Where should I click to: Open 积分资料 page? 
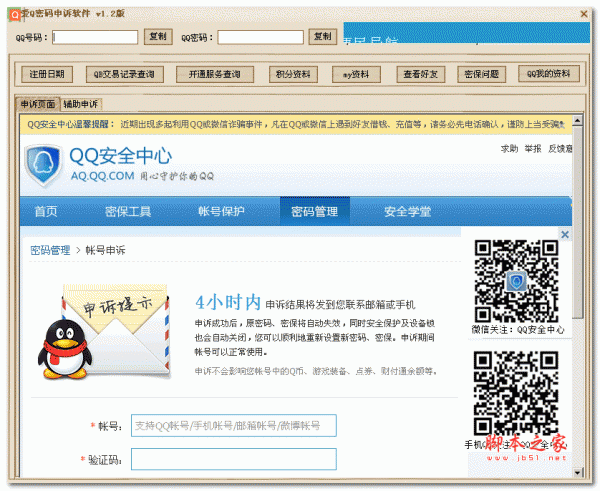[x=293, y=74]
